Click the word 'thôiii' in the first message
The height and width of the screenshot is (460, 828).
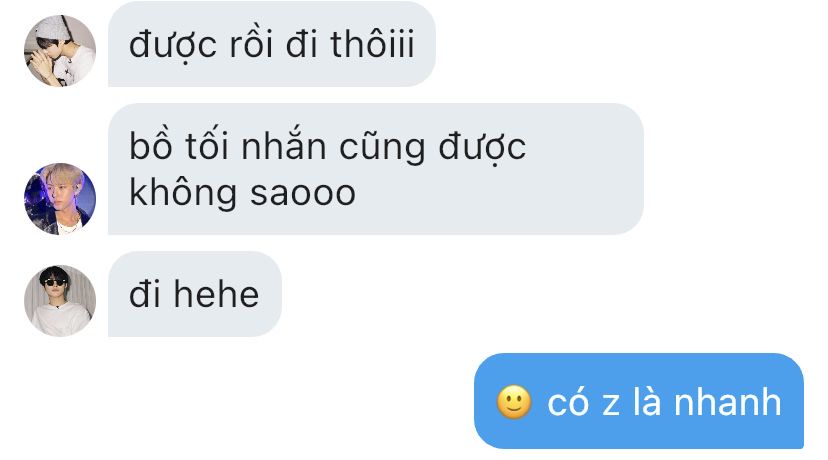click(372, 44)
